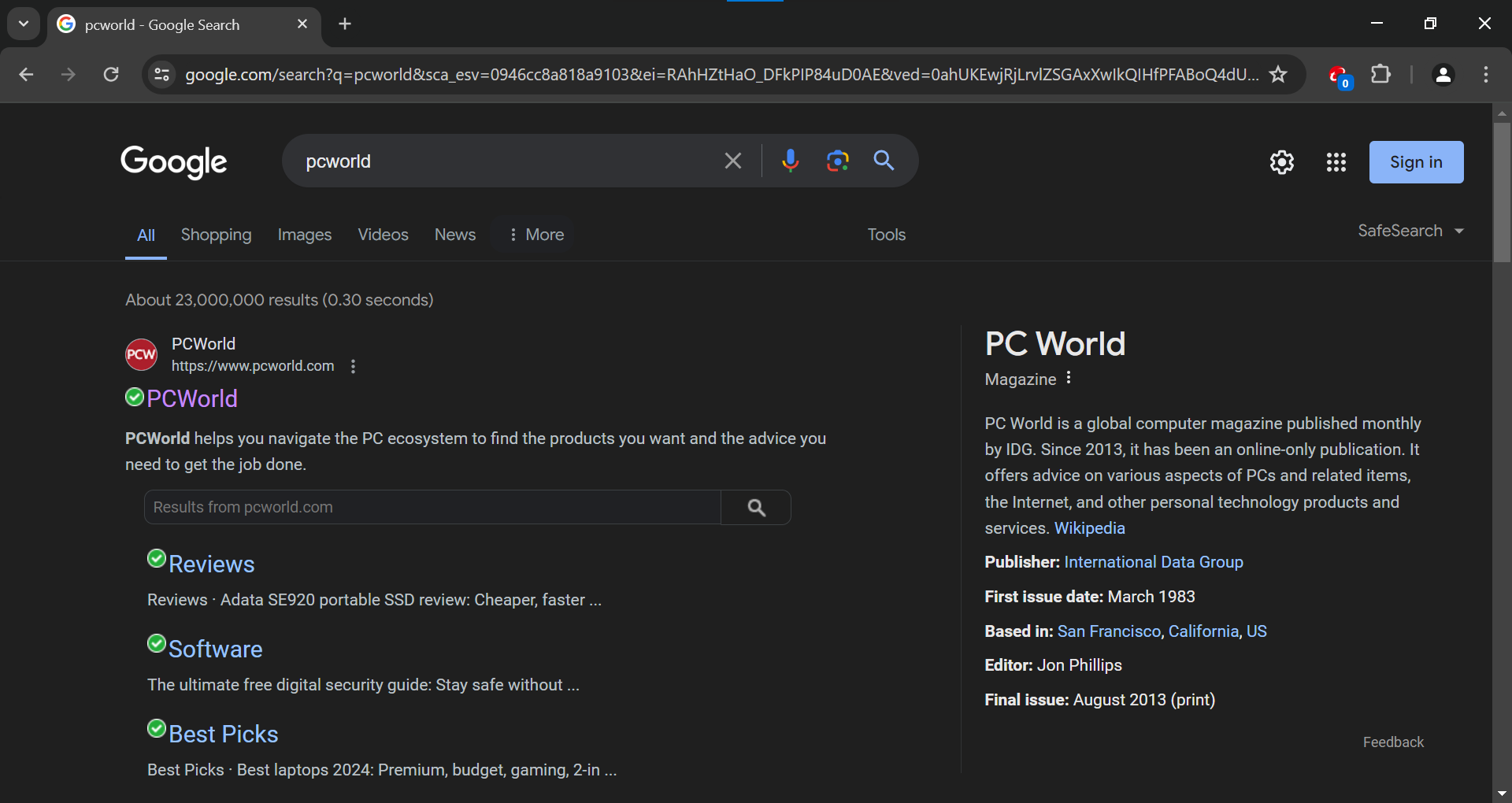Open the Software sitelink
This screenshot has height=803, width=1512.
click(x=215, y=649)
